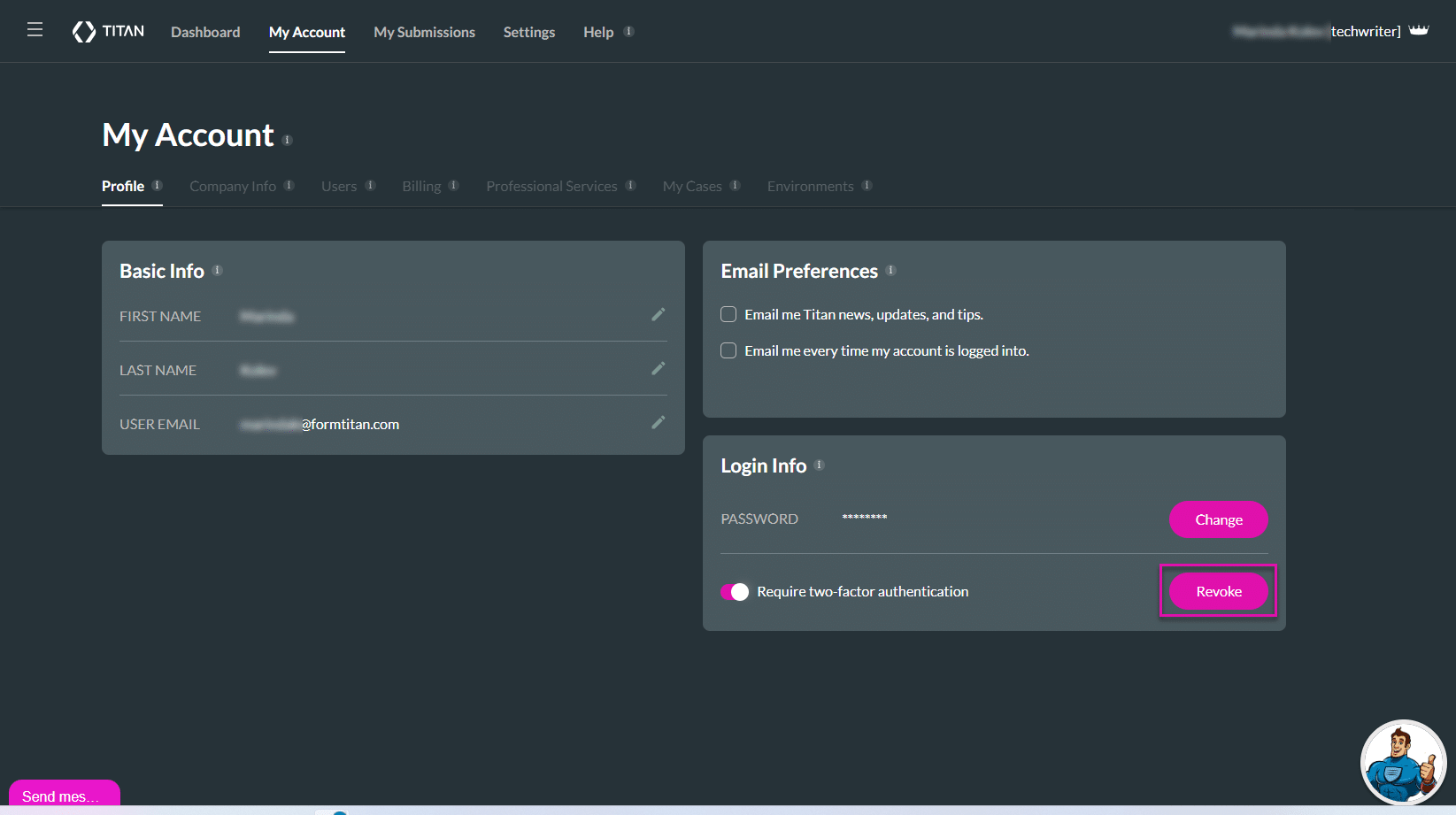Switch to the Company Info tab
This screenshot has height=815, width=1456.
(x=233, y=187)
